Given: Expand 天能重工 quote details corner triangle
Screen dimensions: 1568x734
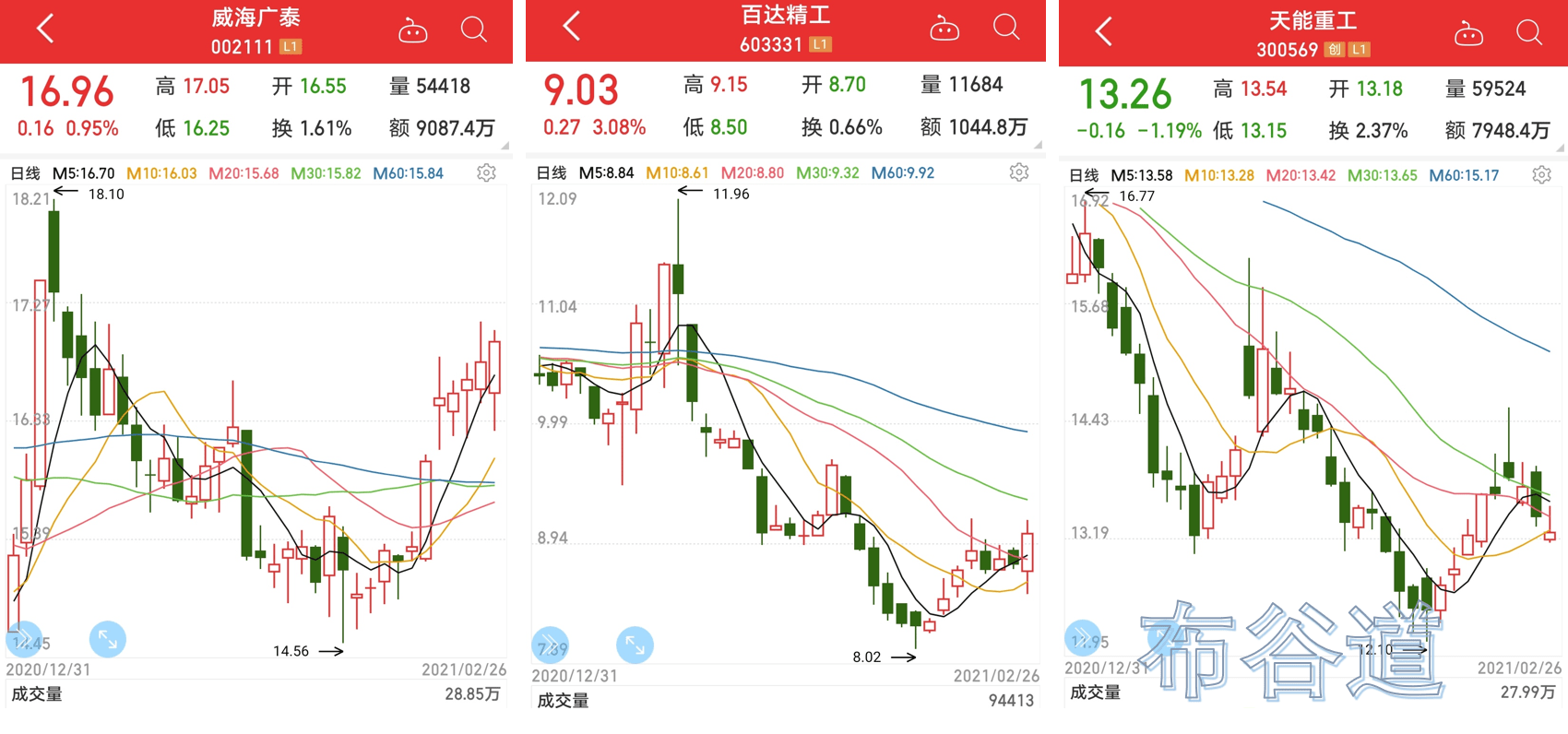Looking at the screenshot, I should (x=1560, y=147).
